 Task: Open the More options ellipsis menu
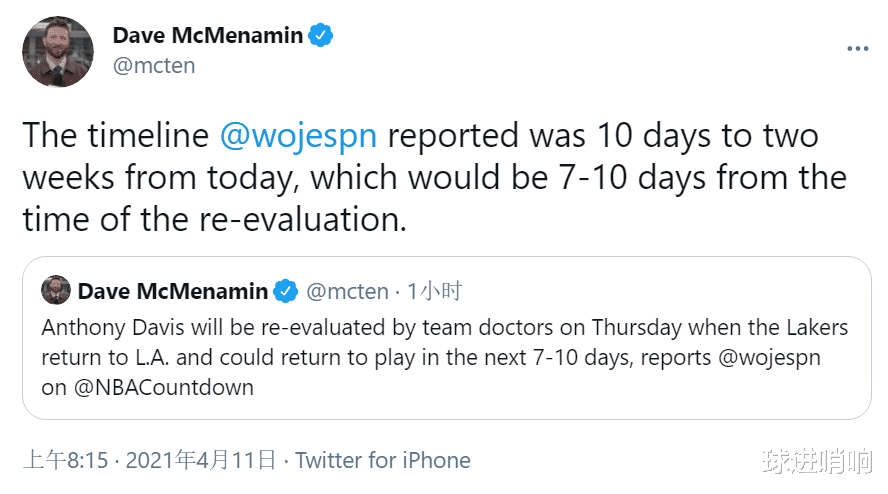click(857, 48)
